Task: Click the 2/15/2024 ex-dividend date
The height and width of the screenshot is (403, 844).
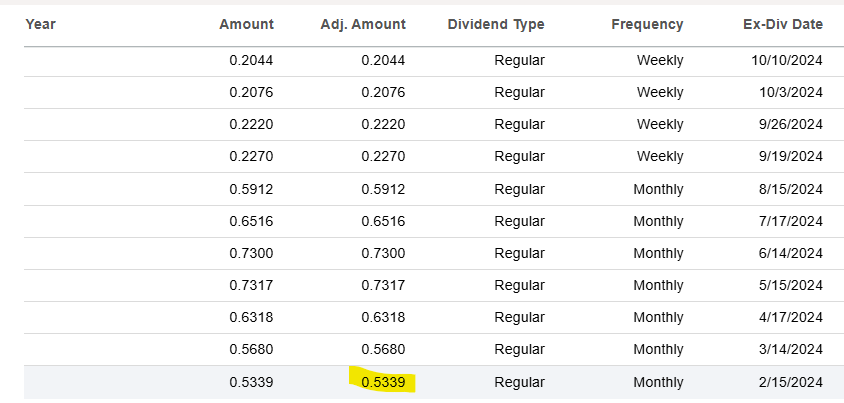Action: (x=791, y=383)
